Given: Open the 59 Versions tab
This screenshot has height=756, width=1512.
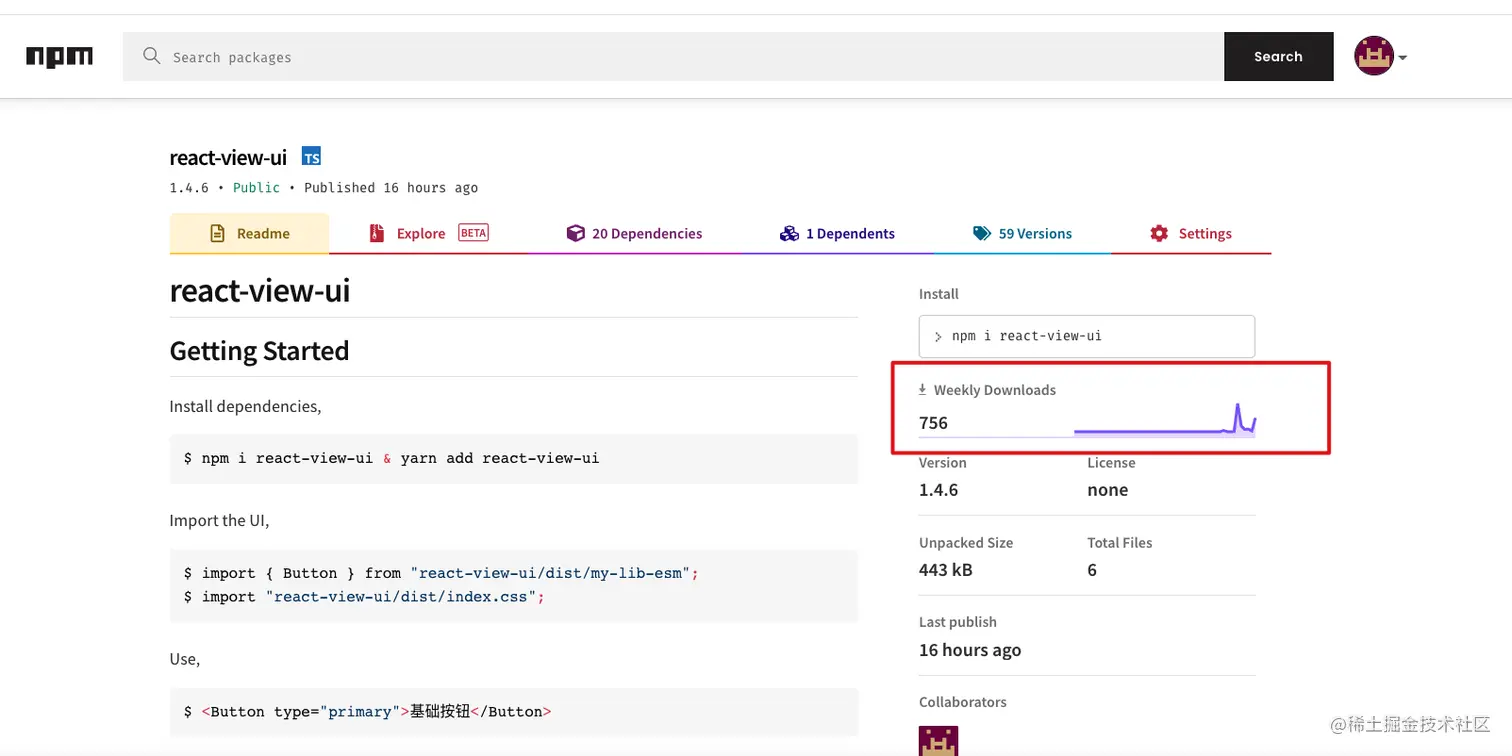Looking at the screenshot, I should [1022, 233].
